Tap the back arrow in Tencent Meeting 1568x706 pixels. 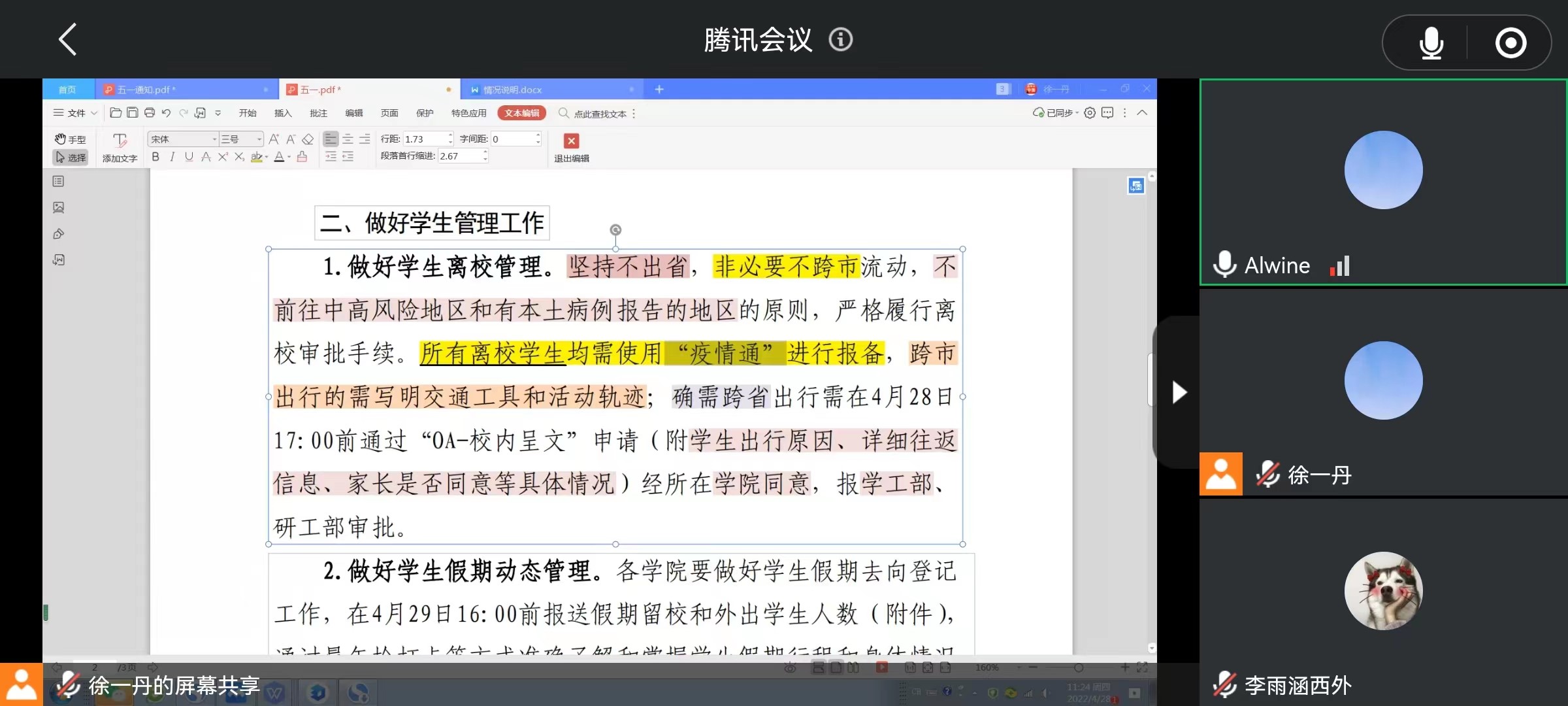[x=68, y=39]
